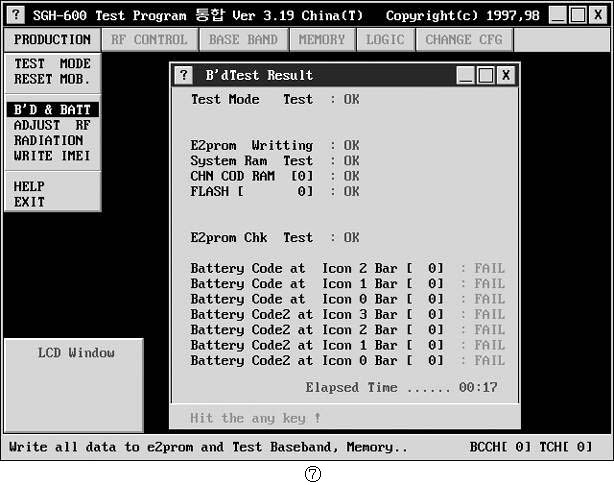614x485 pixels.
Task: Choose WRITE IMEI from the menu
Action: pyautogui.click(x=52, y=155)
